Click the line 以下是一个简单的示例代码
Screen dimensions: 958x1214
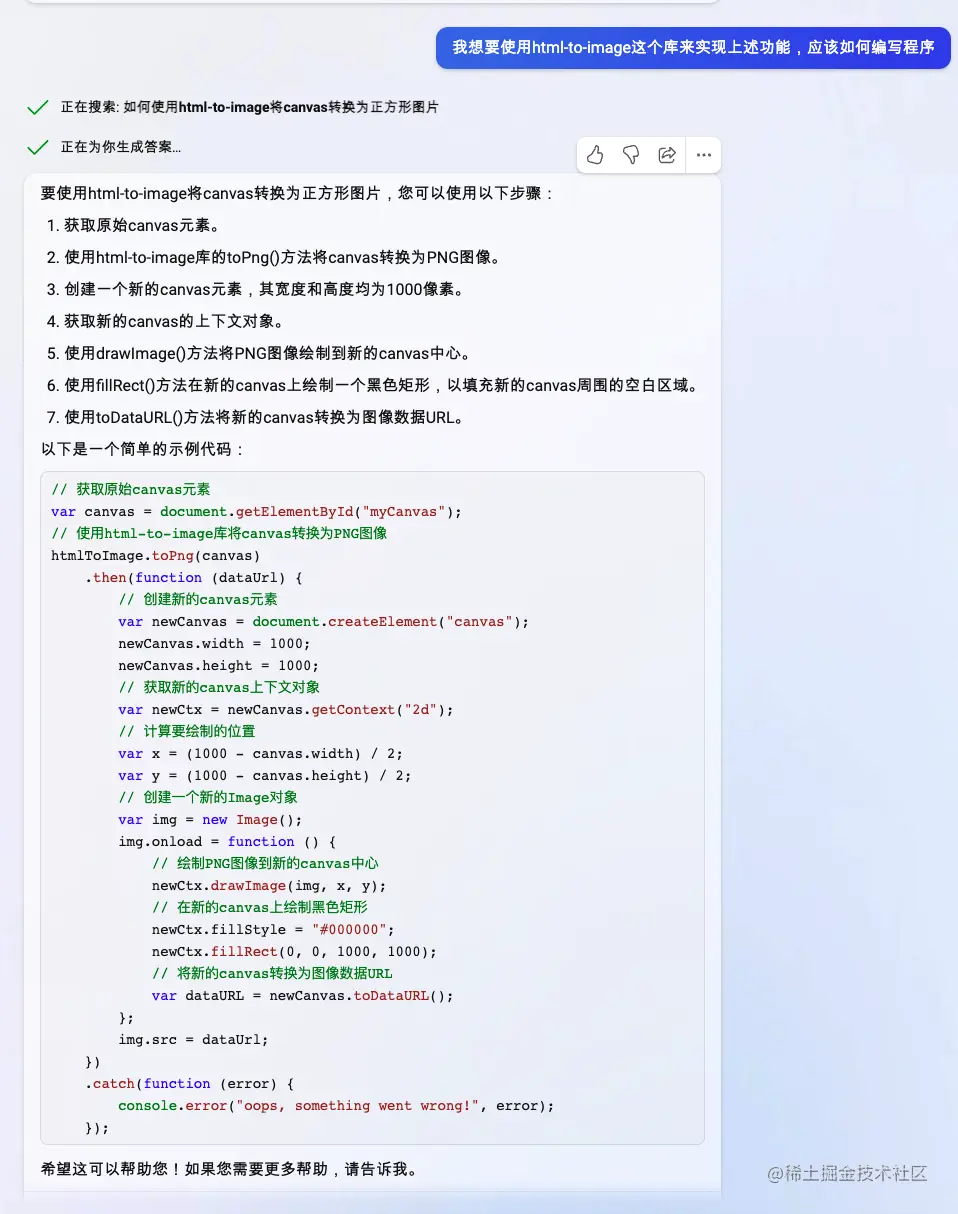pyautogui.click(x=143, y=449)
